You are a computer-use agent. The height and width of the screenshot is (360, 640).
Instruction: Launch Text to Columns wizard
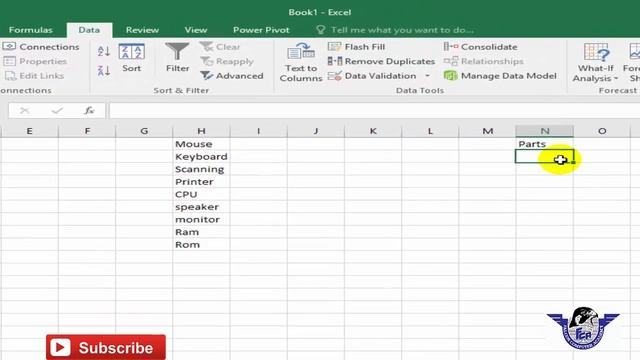point(301,62)
